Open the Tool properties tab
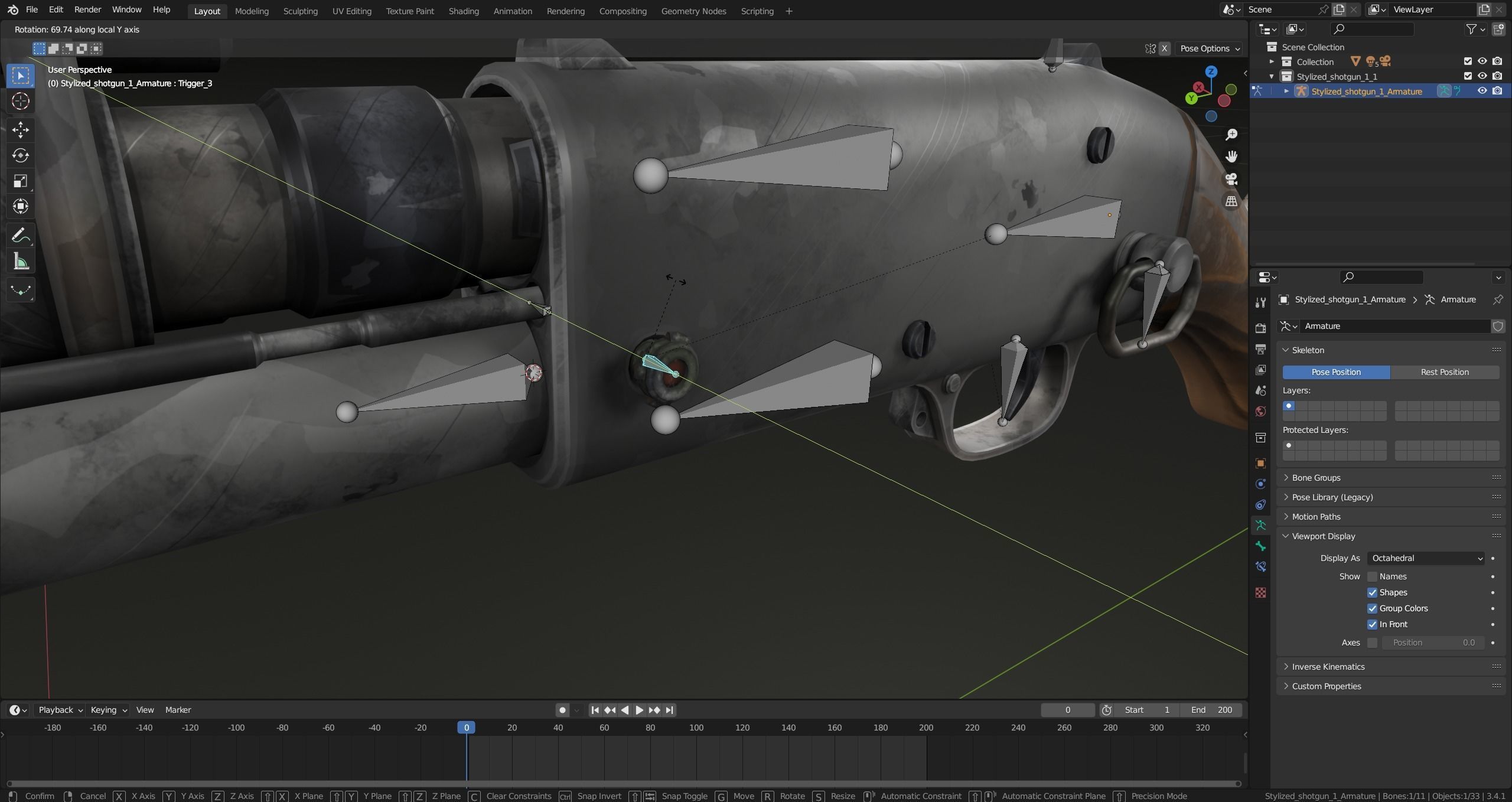The image size is (1512, 802). [1260, 302]
